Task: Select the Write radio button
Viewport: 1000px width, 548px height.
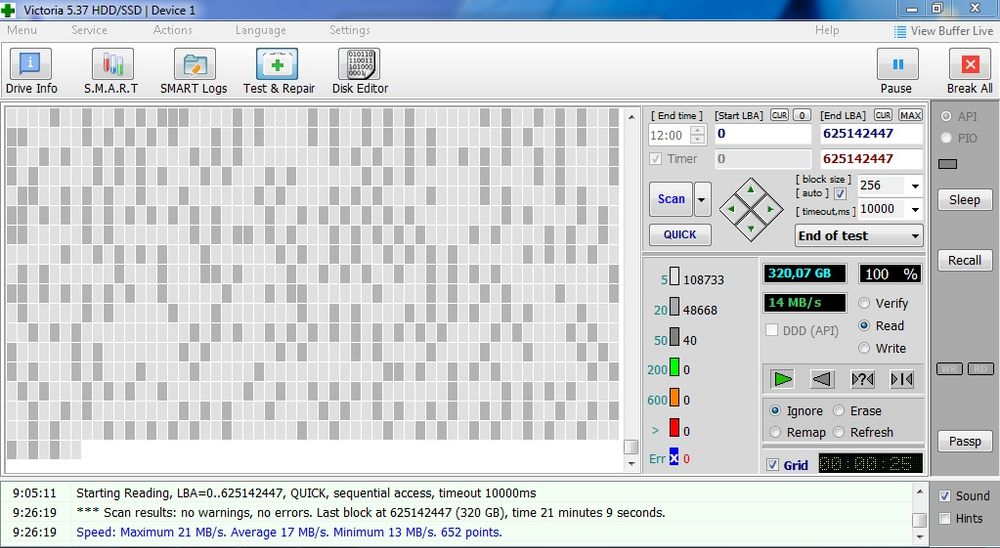Action: (864, 348)
